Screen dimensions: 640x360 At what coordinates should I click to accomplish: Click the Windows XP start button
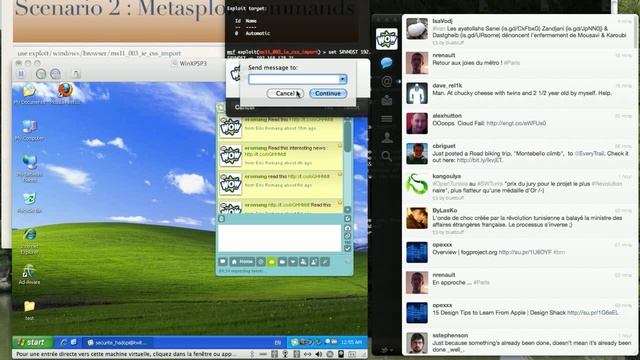pos(33,342)
